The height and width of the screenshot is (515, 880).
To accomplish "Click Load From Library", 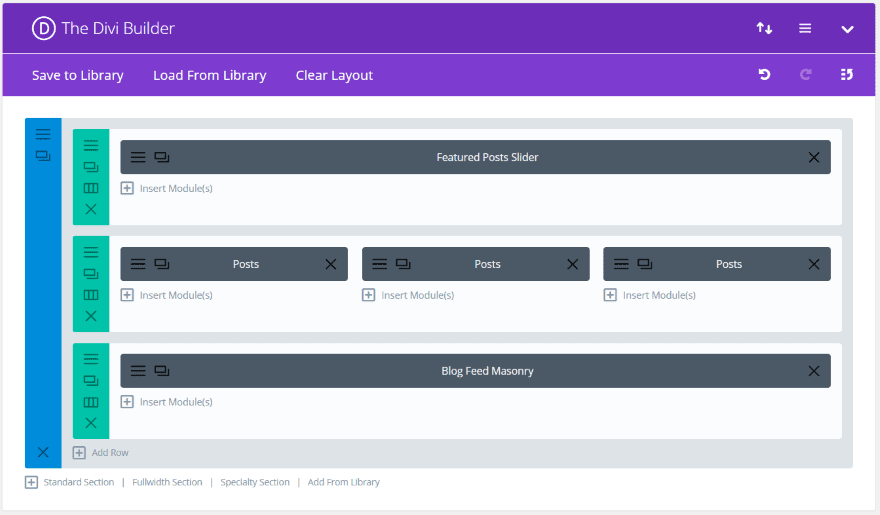I will tap(210, 75).
